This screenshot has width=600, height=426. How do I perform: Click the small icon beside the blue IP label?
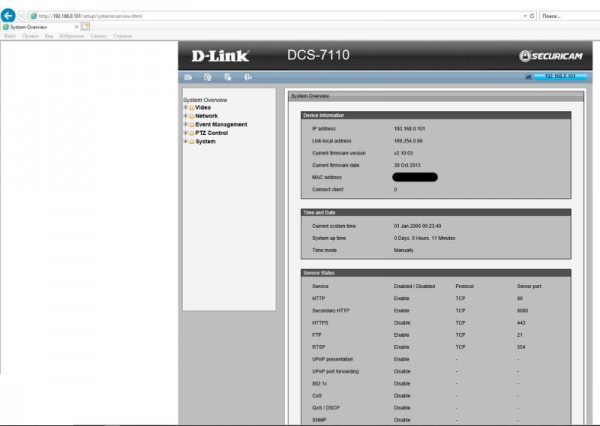point(528,77)
